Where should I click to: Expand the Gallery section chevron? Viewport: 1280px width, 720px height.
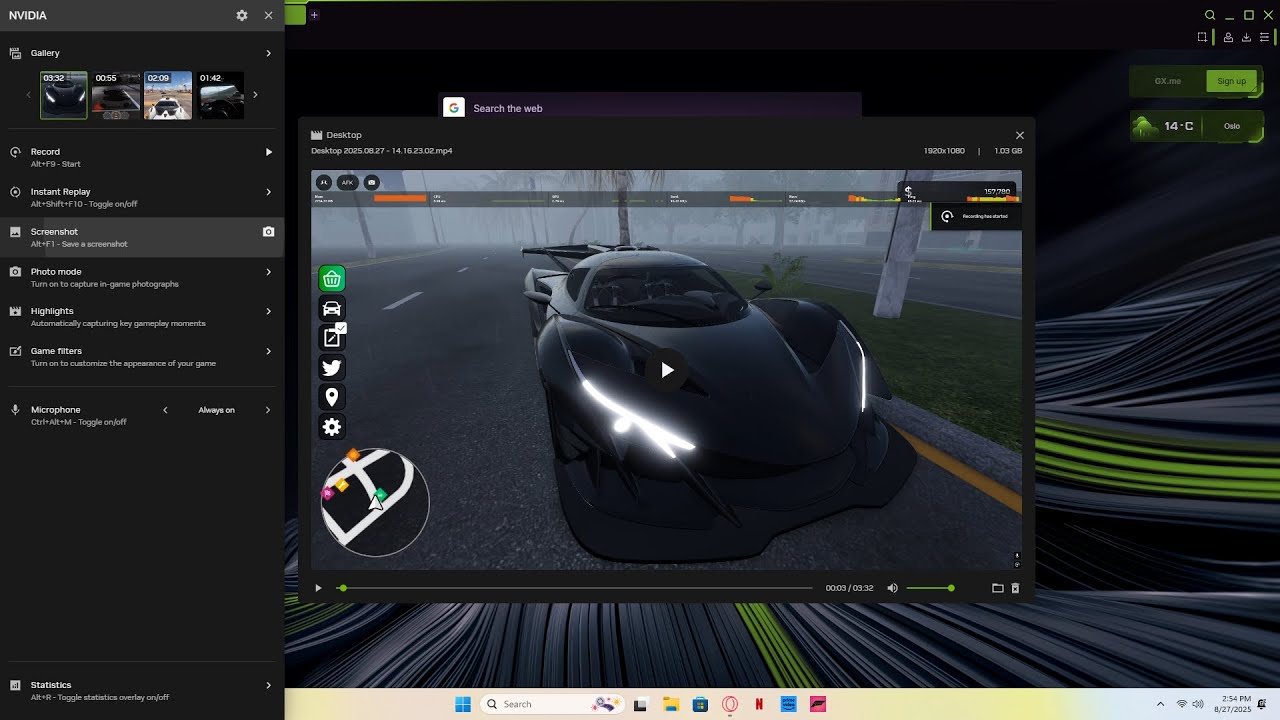coord(268,53)
